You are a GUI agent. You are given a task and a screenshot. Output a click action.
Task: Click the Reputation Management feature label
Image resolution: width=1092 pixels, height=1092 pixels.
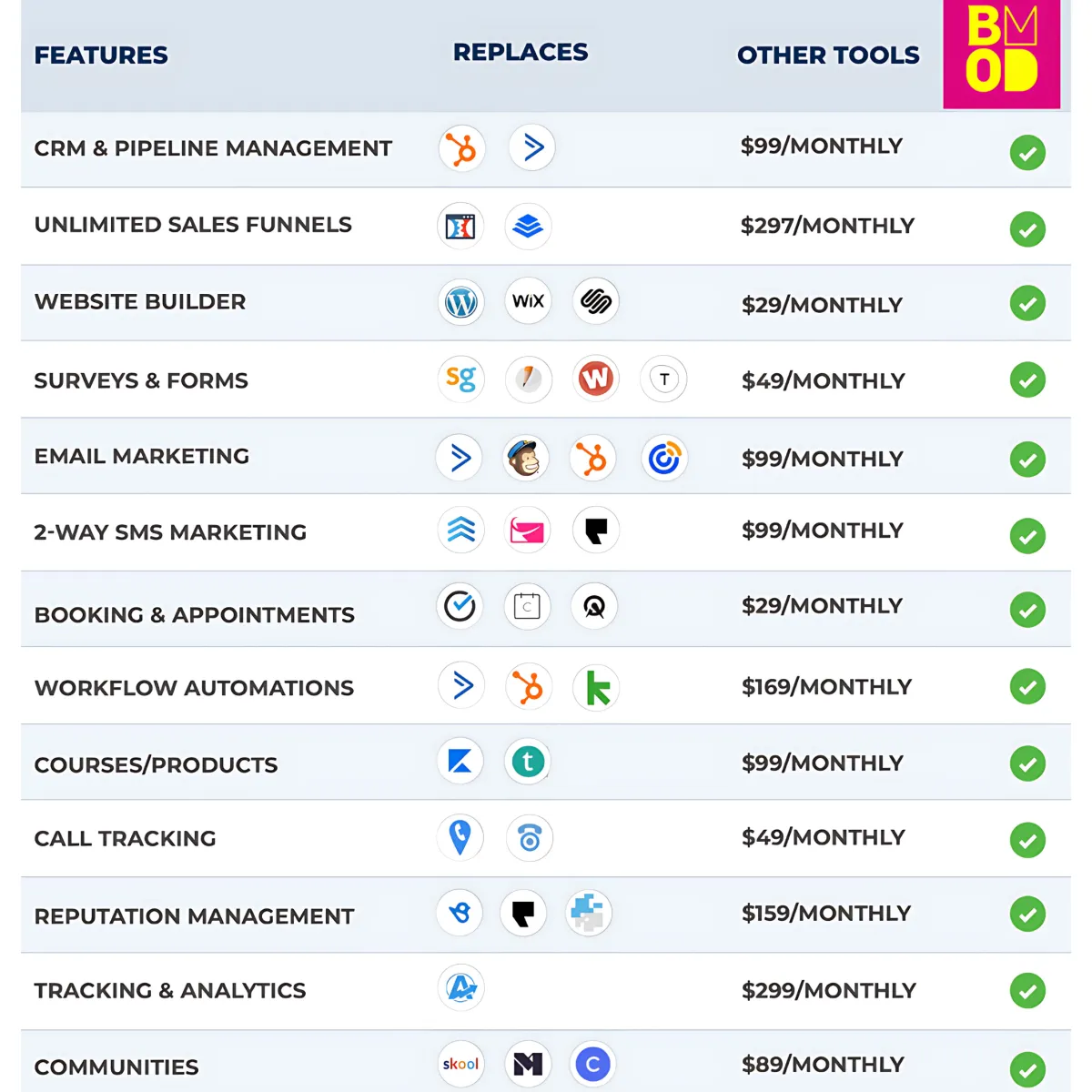click(194, 916)
